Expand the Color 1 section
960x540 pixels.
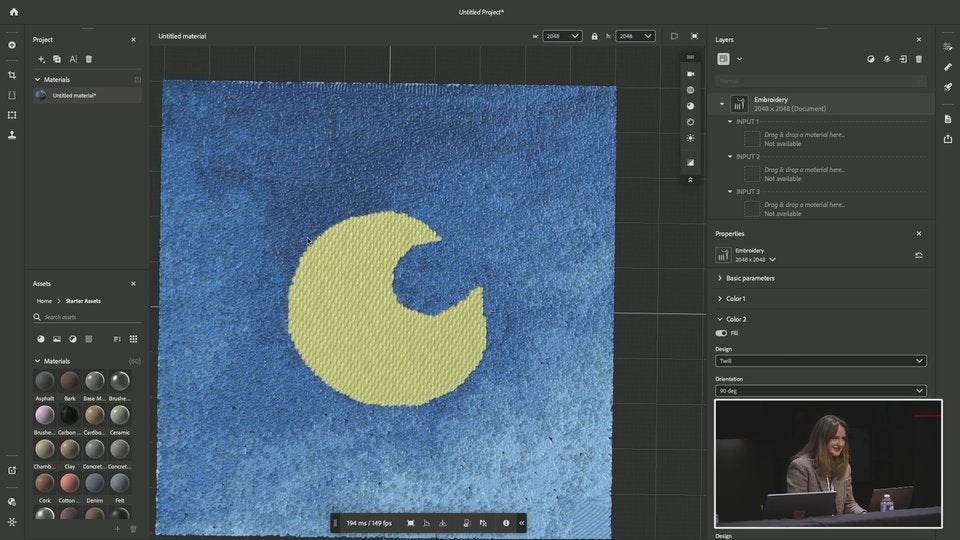tap(720, 299)
